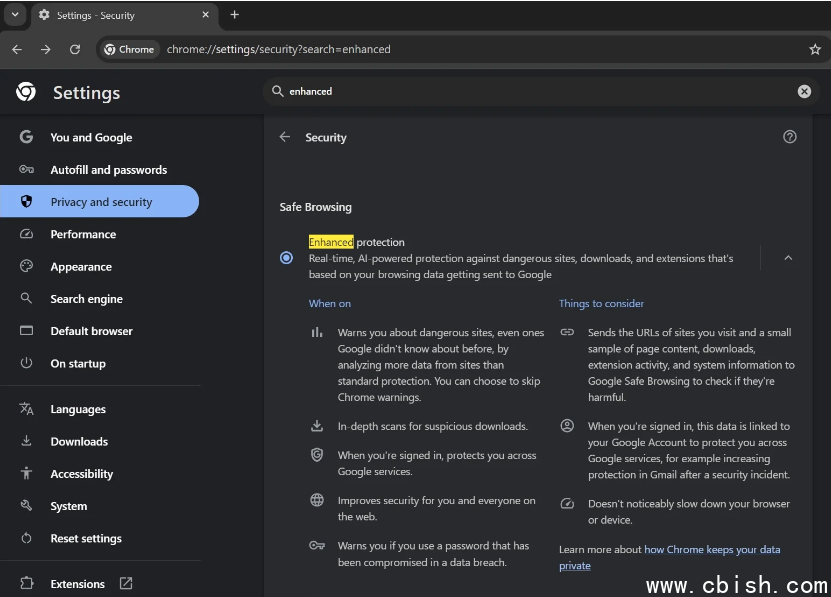The image size is (831, 597).
Task: Open the Appearance settings section
Action: click(81, 267)
